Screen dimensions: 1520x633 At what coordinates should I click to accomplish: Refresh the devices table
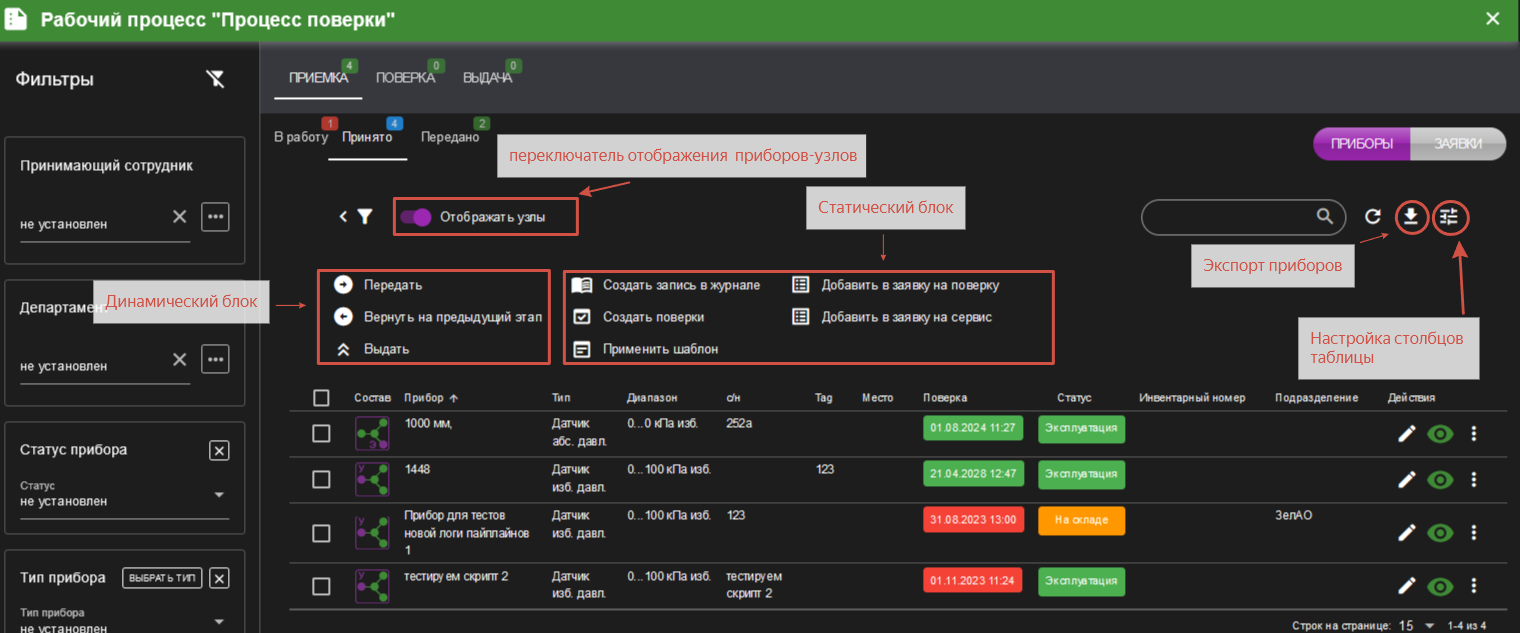1373,216
